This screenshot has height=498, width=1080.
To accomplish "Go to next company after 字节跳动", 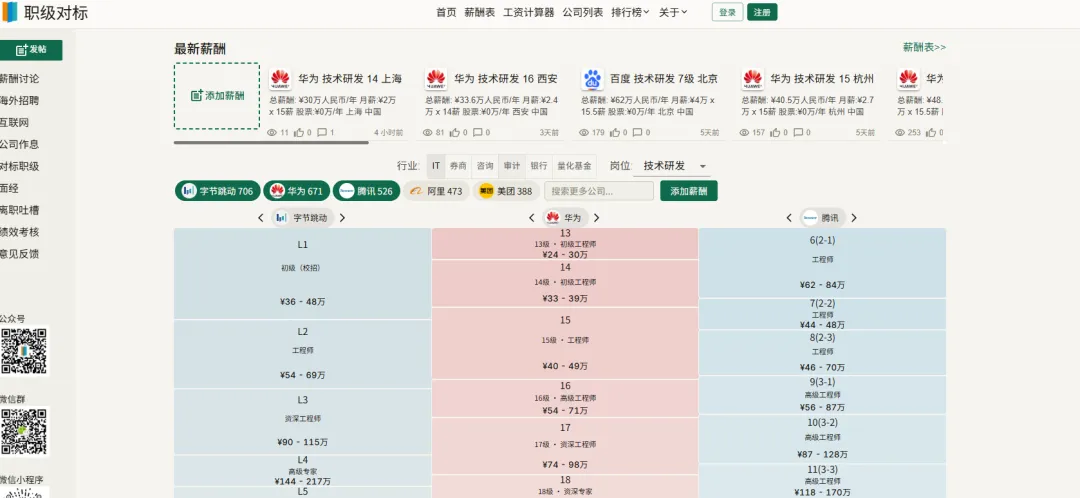I will click(342, 218).
